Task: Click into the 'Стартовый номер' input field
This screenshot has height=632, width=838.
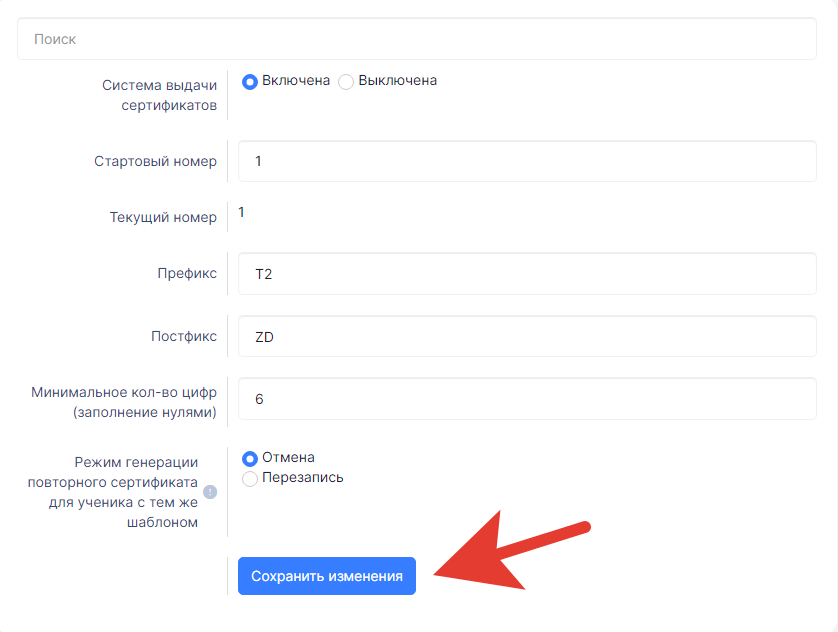Action: pyautogui.click(x=527, y=161)
